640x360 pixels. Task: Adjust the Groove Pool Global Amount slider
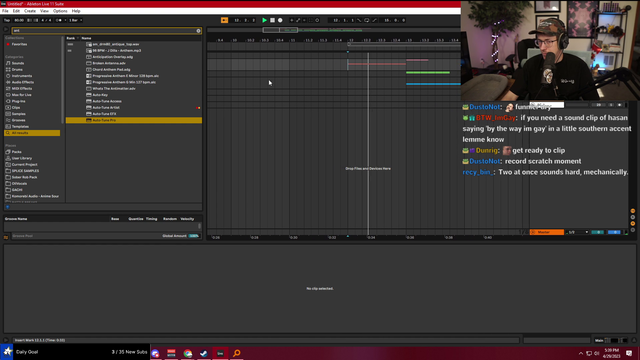tap(194, 236)
